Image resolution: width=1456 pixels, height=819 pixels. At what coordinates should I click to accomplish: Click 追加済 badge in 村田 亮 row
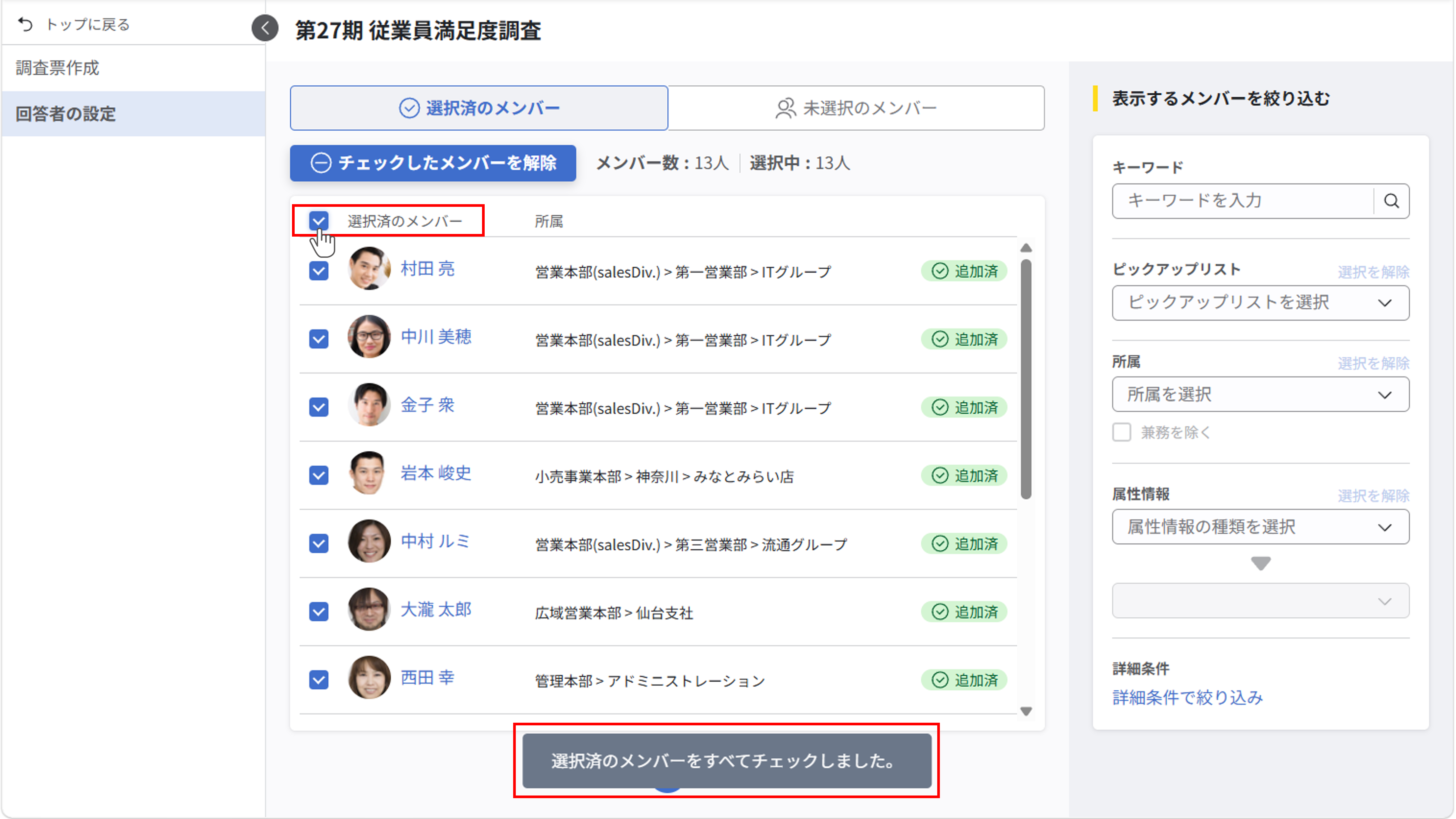[964, 271]
